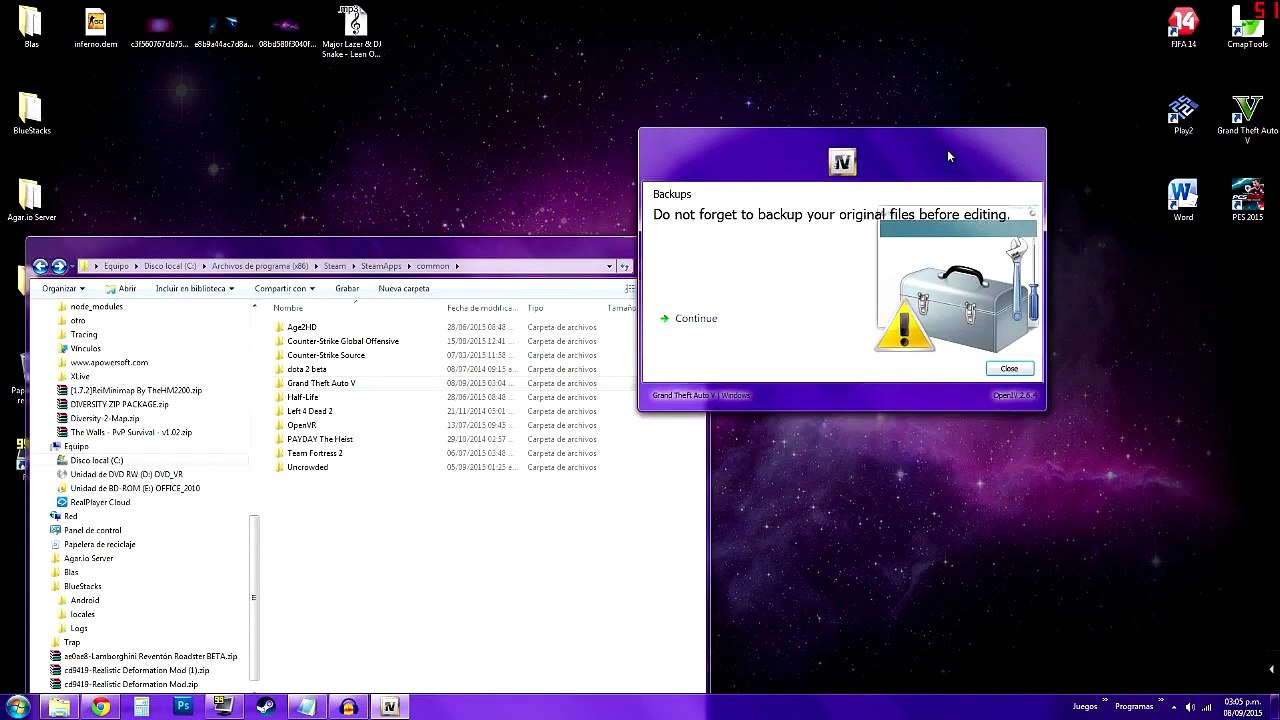Select the BlueStacks folder on the desktop
1280x720 pixels.
click(31, 115)
